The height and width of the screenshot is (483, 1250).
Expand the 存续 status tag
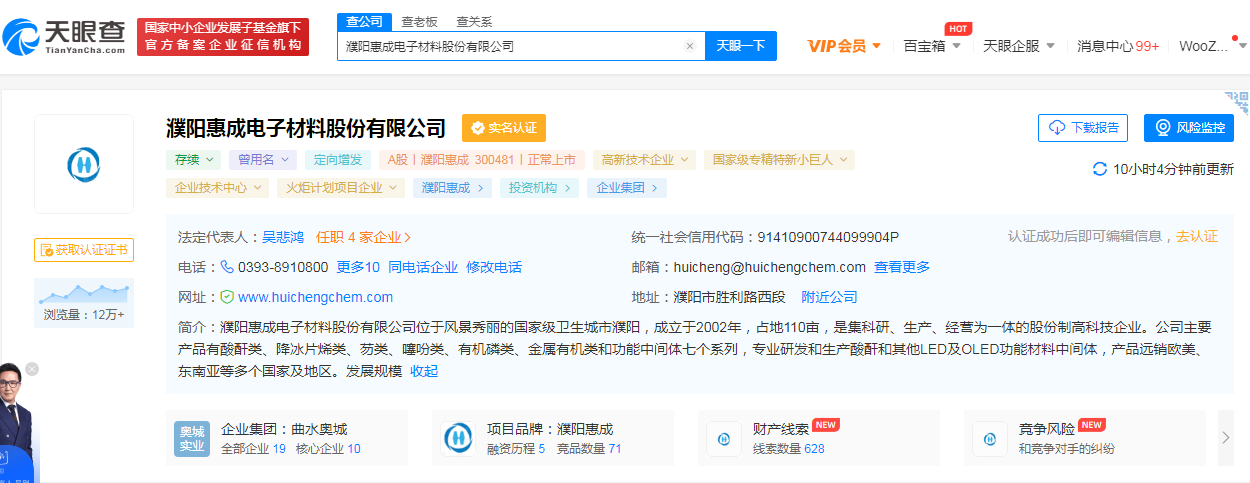193,159
